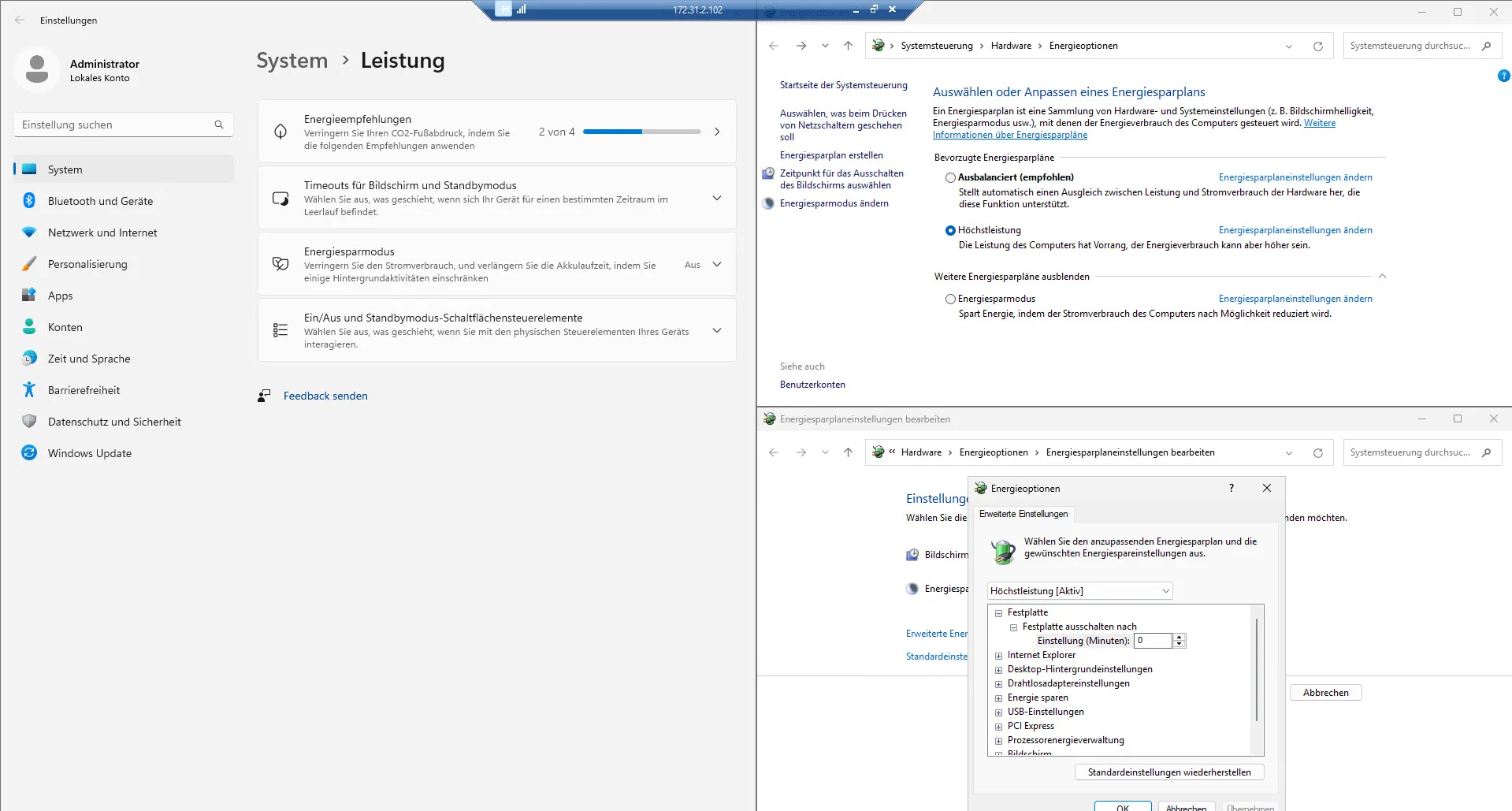This screenshot has height=811, width=1512.
Task: Expand Internet Explorer tree node
Action: [x=998, y=655]
